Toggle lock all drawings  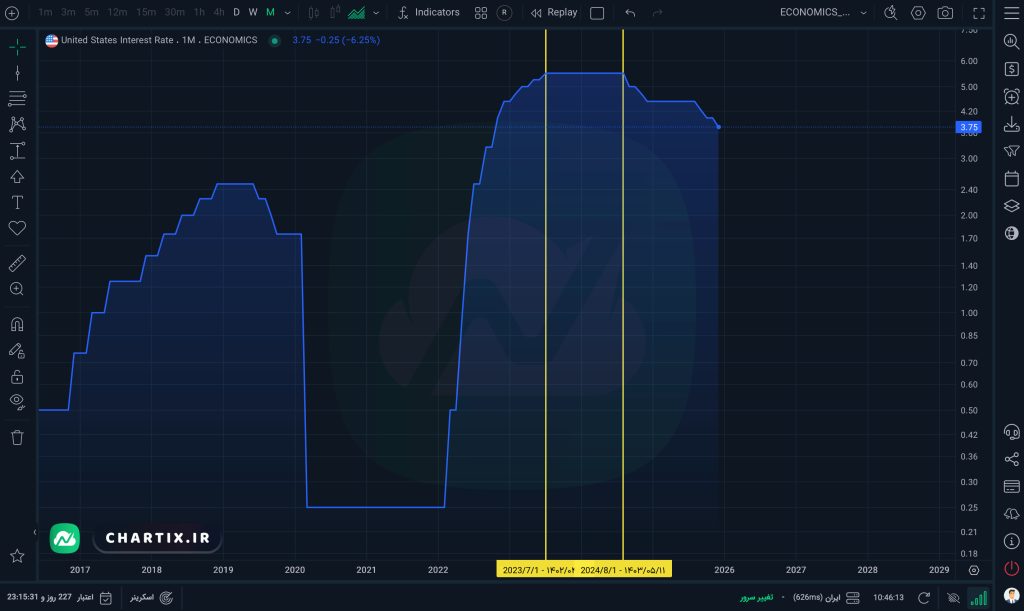click(17, 376)
